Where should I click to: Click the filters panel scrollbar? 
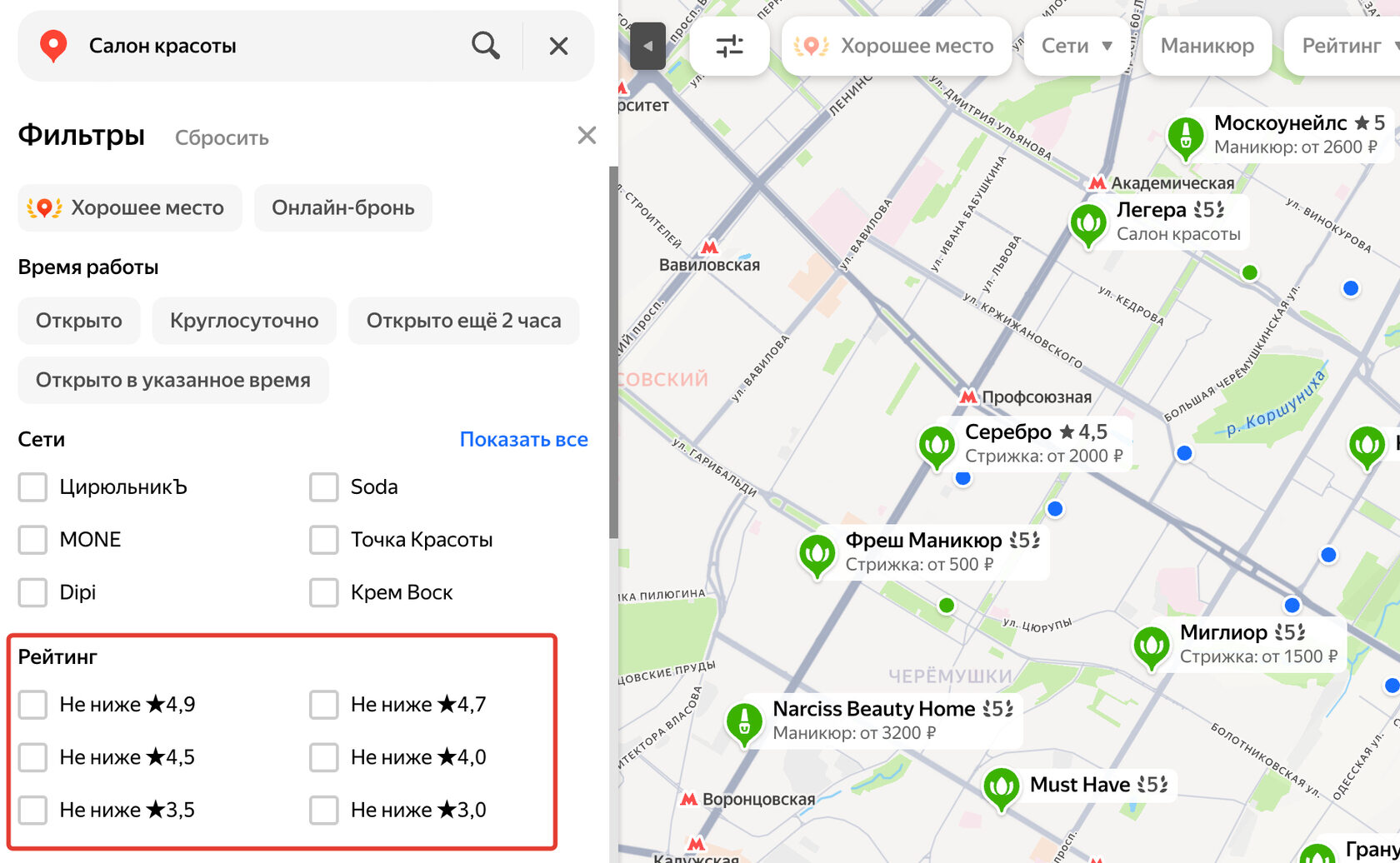click(x=614, y=352)
